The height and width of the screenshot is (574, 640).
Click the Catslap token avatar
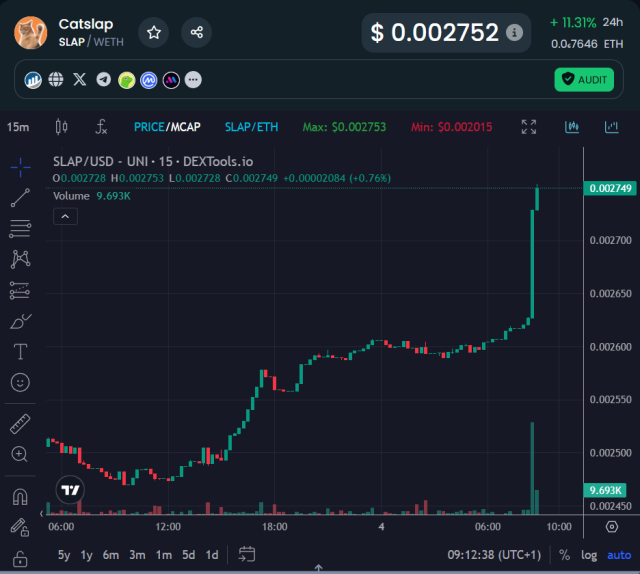tap(31, 33)
